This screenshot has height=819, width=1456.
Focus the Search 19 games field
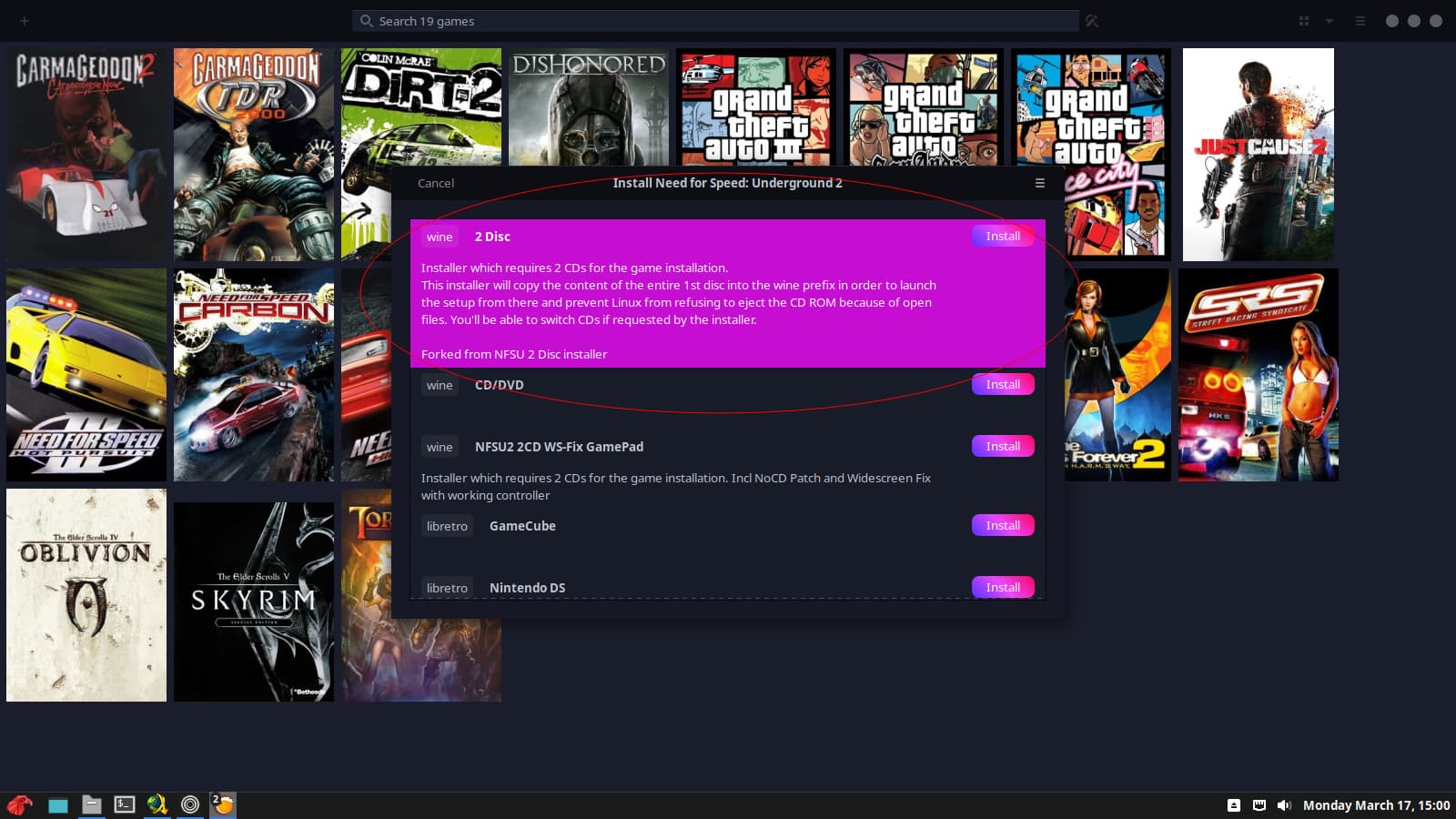point(715,21)
